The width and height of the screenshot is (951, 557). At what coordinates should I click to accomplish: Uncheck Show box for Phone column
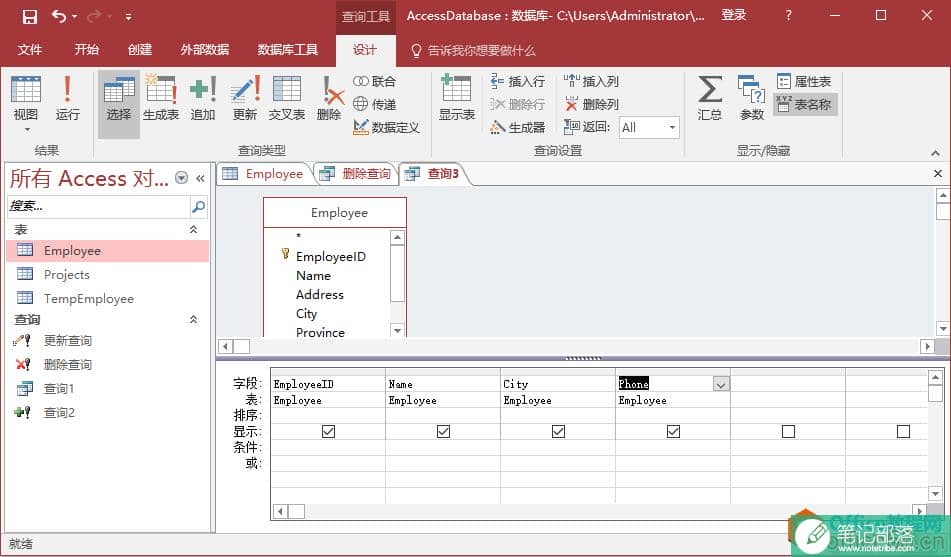coord(673,431)
